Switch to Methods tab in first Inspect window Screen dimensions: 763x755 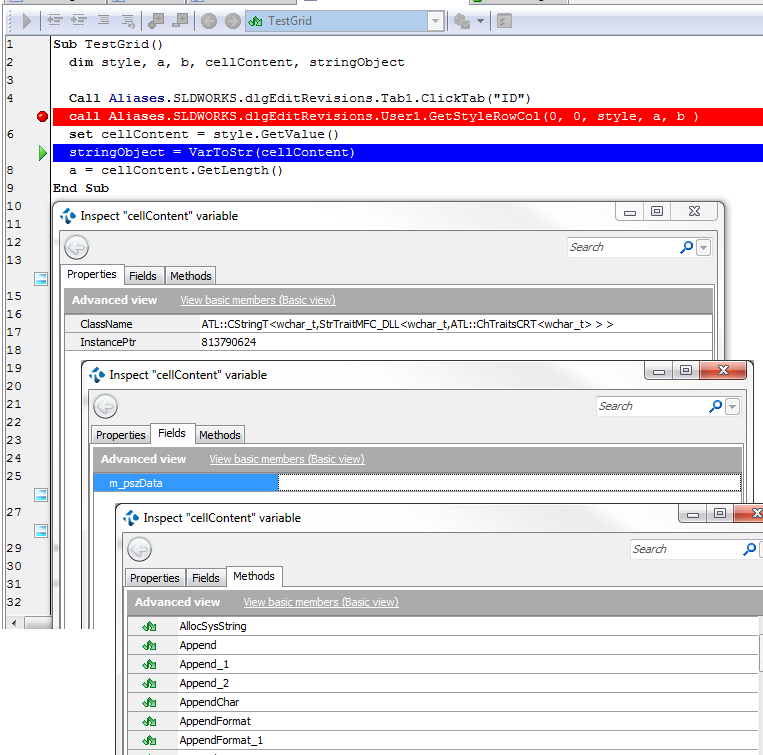pyautogui.click(x=190, y=276)
